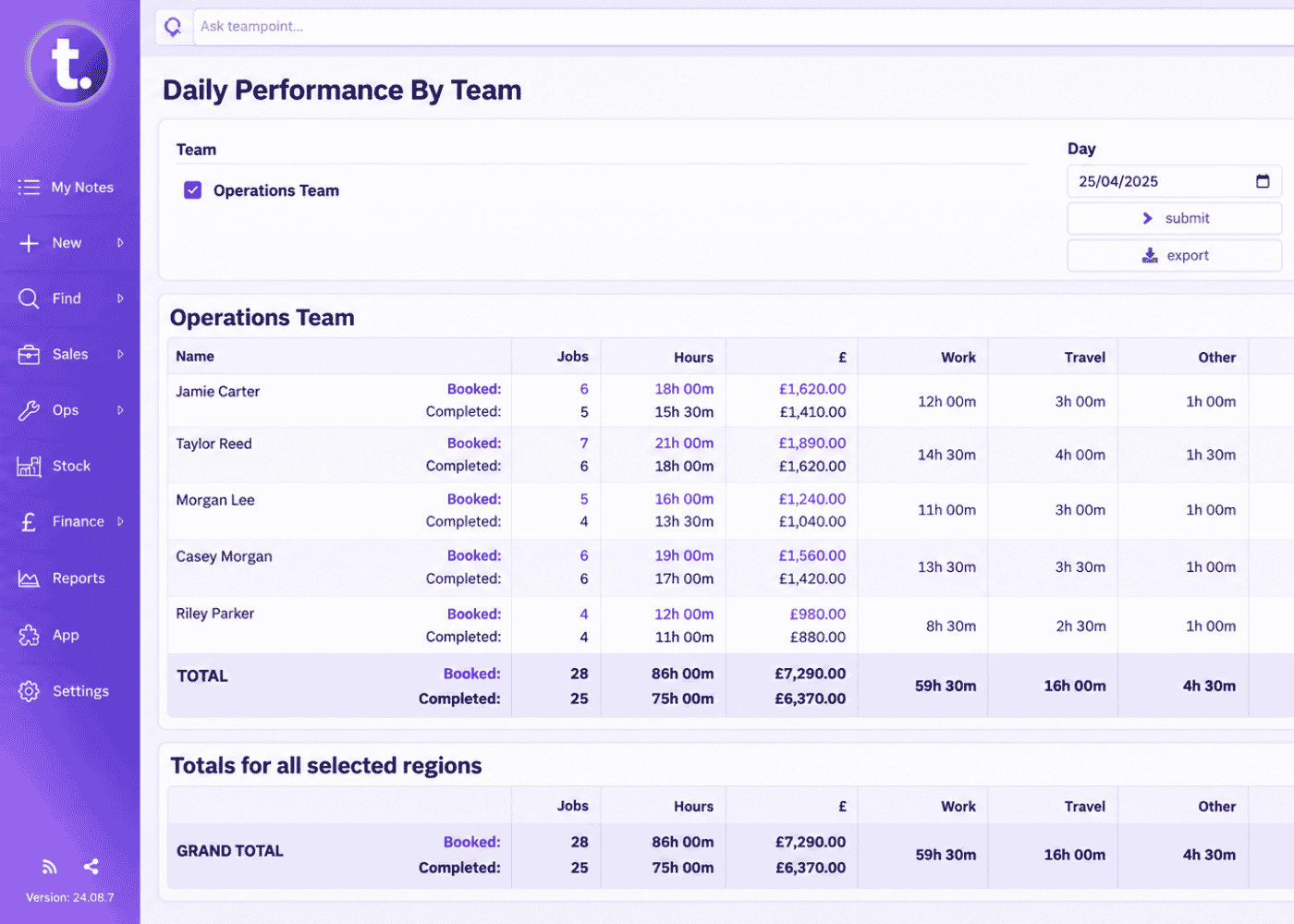The height and width of the screenshot is (924, 1294).
Task: Click the Settings gear icon
Action: [x=29, y=691]
